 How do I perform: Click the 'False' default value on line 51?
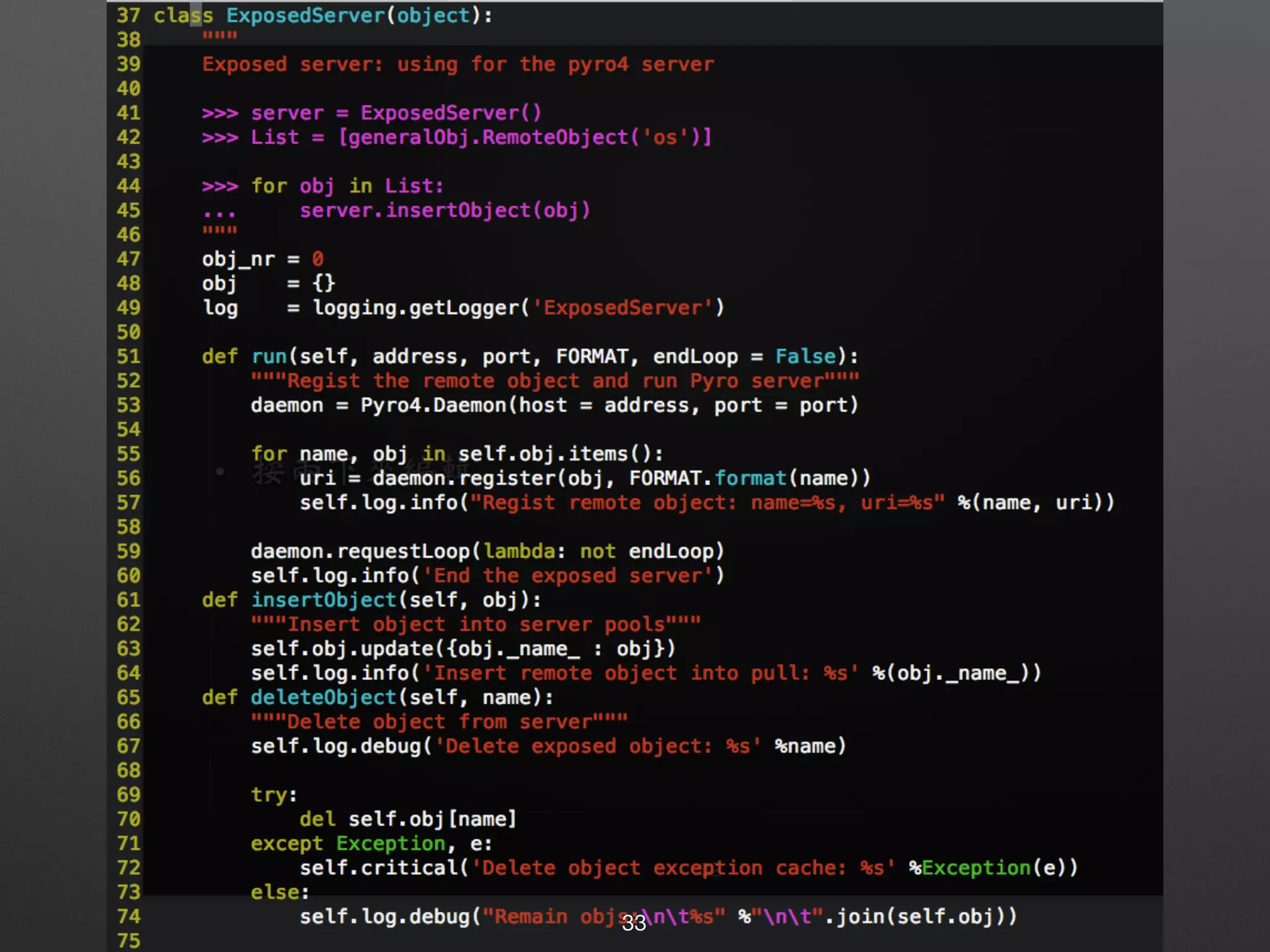pyautogui.click(x=806, y=356)
